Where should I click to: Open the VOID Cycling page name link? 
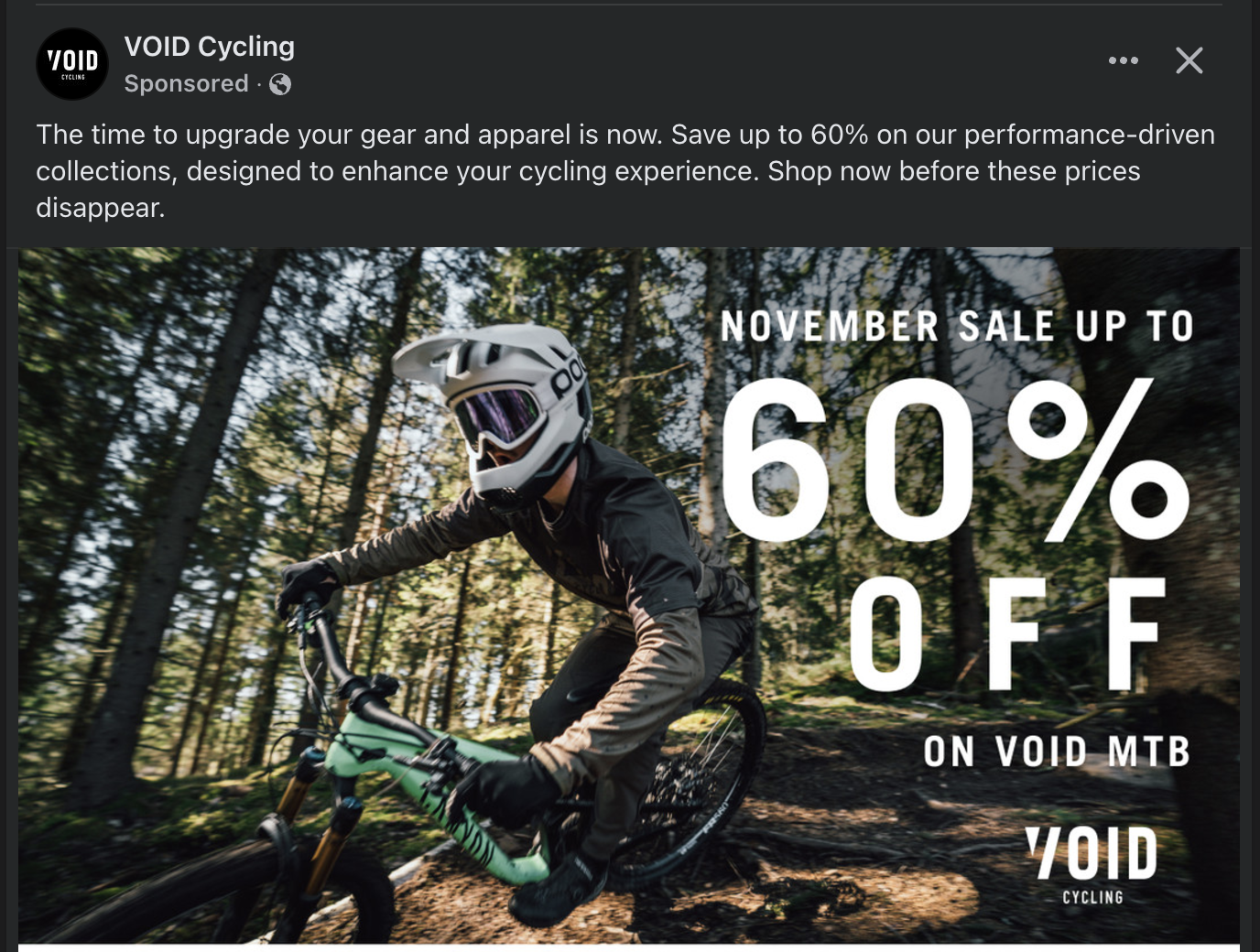[x=209, y=47]
